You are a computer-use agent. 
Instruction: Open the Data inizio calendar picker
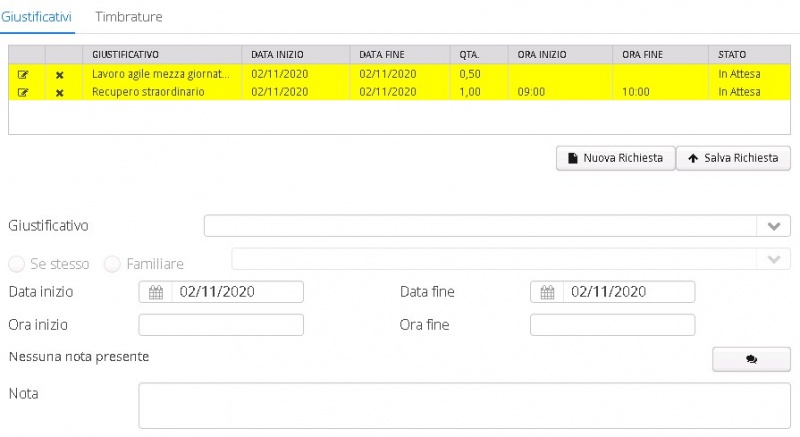point(155,292)
